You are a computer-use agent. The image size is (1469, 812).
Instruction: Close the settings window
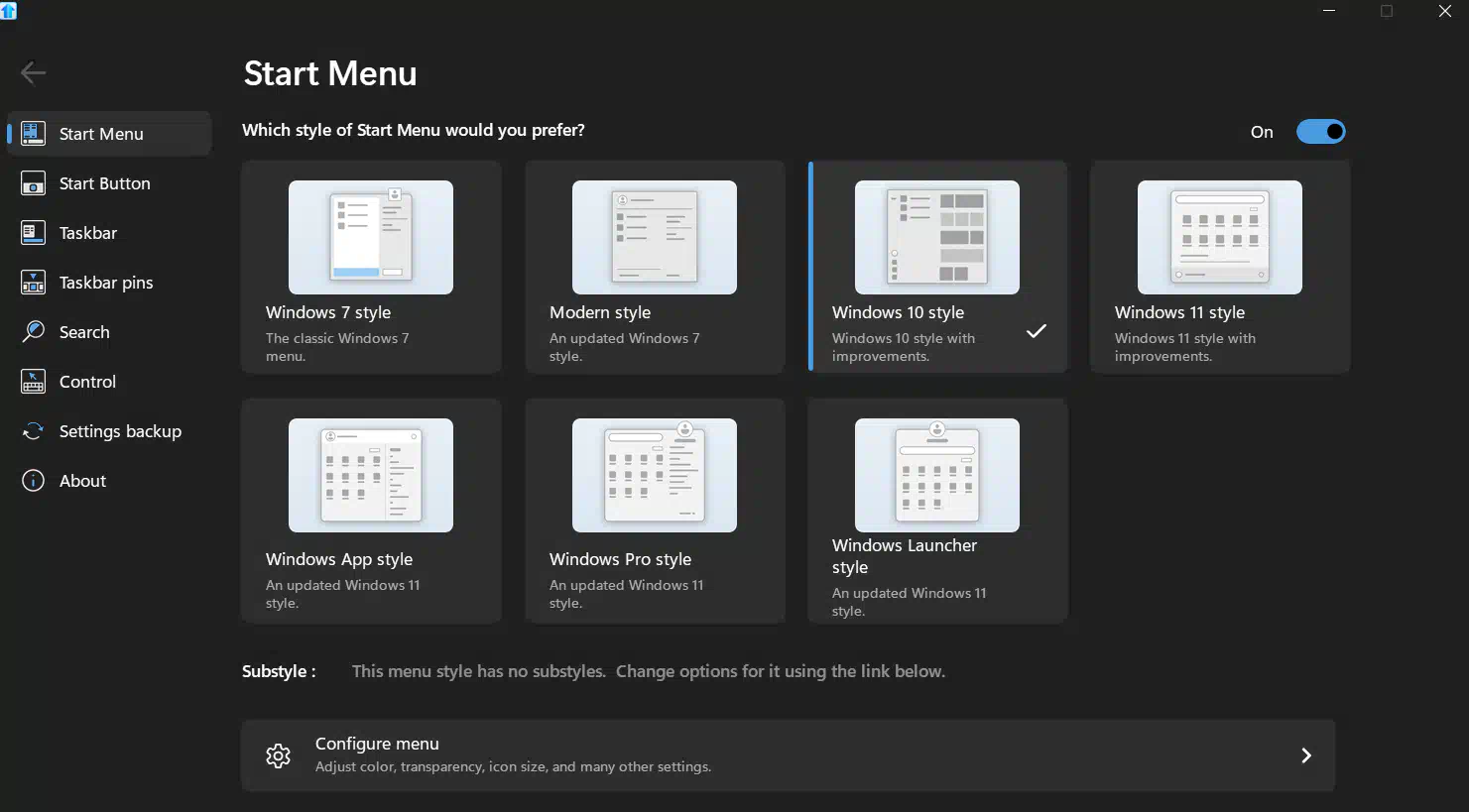click(1445, 11)
